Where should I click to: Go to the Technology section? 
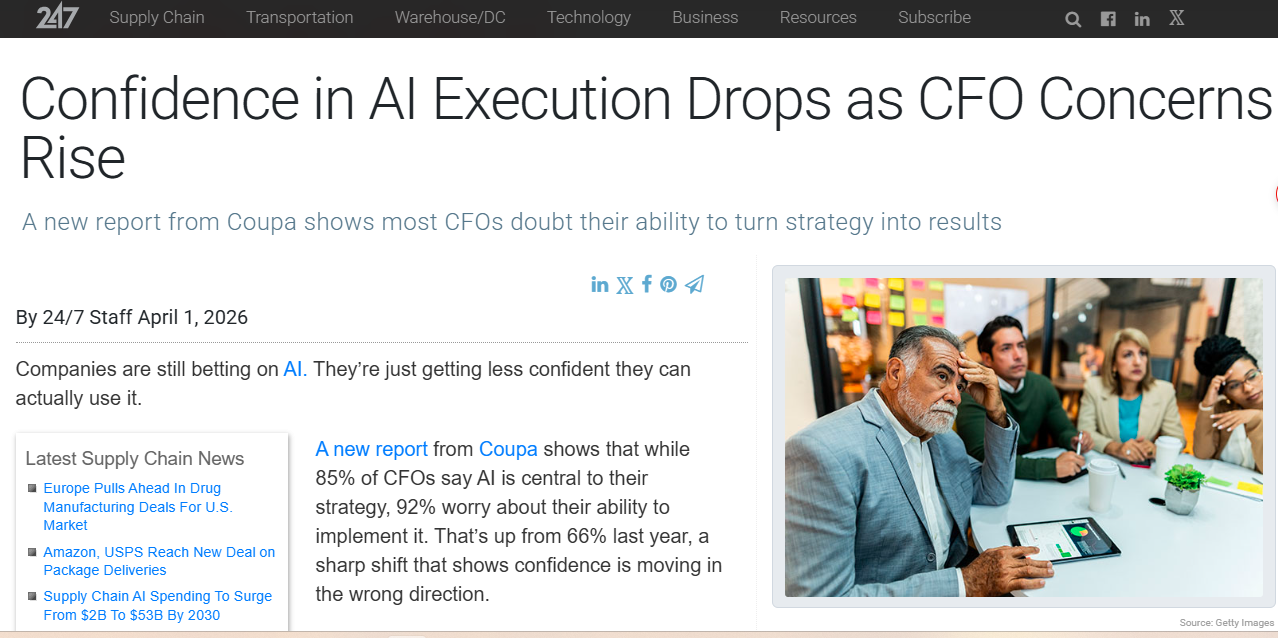[x=589, y=17]
